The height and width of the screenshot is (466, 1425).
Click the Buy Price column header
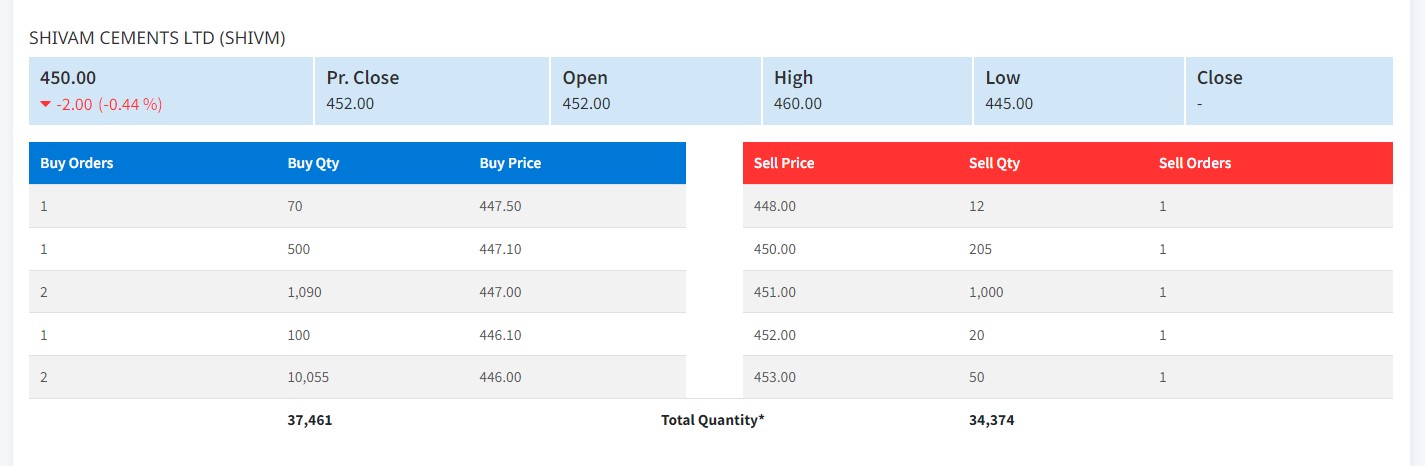510,163
